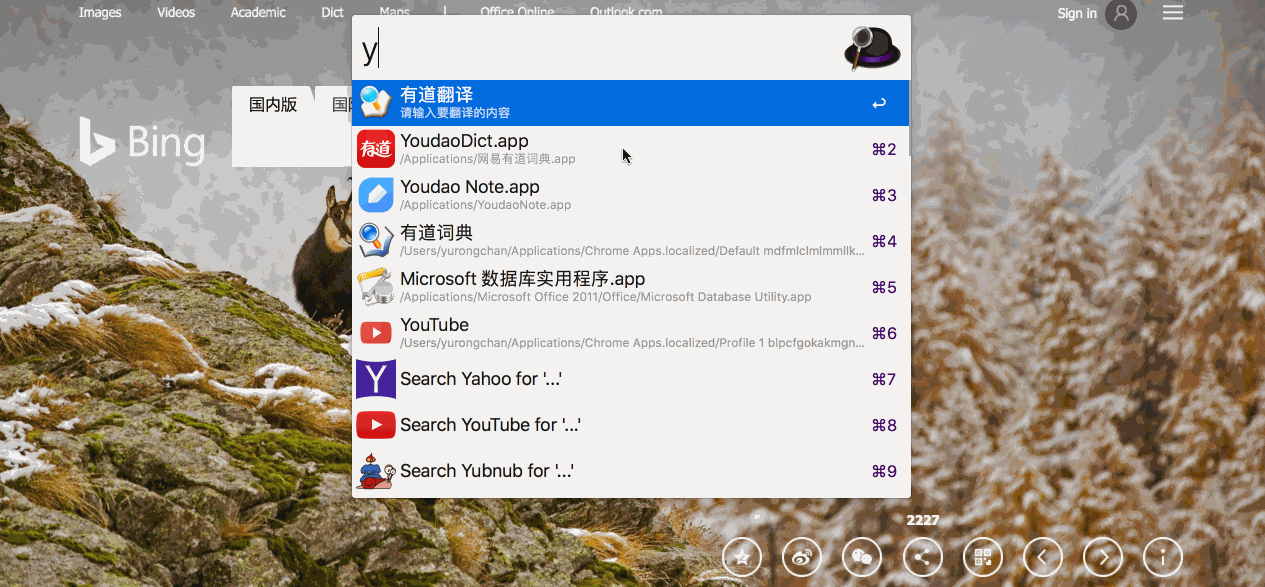Select the 有道翻译 result row

[x=631, y=103]
